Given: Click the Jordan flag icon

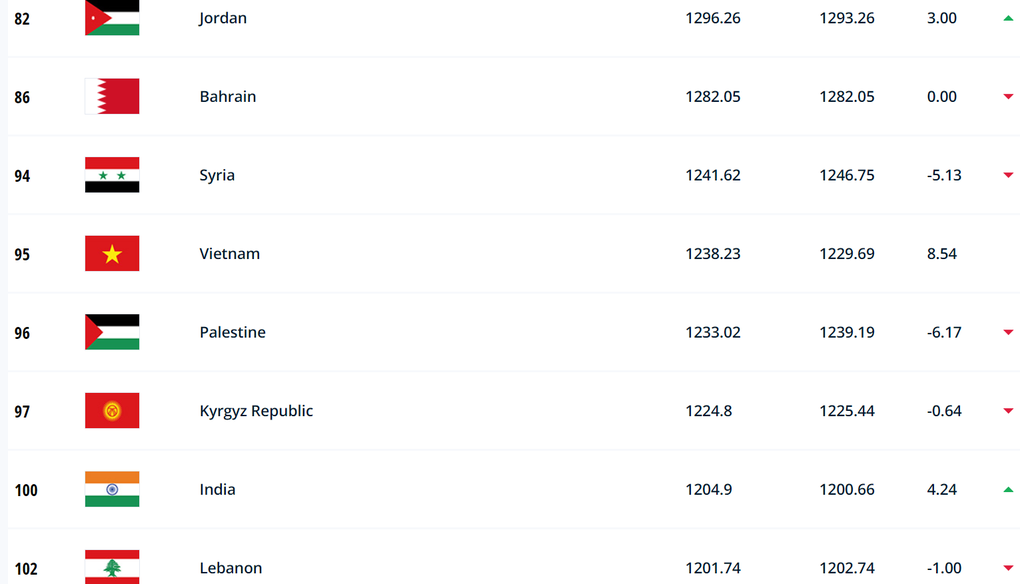Looking at the screenshot, I should click(x=112, y=18).
